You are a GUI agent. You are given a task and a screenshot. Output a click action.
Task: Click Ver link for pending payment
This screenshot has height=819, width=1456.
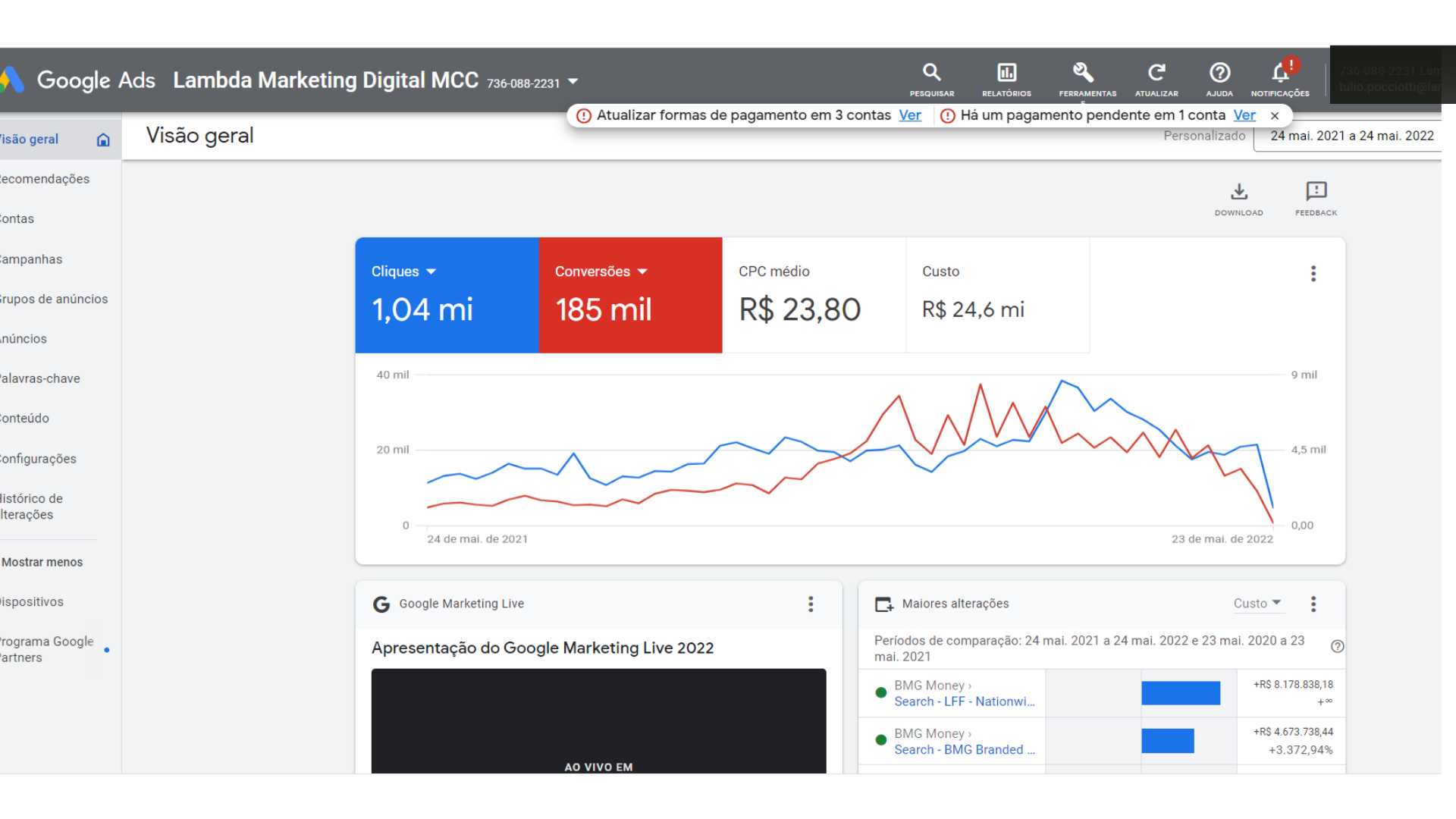coord(1244,115)
